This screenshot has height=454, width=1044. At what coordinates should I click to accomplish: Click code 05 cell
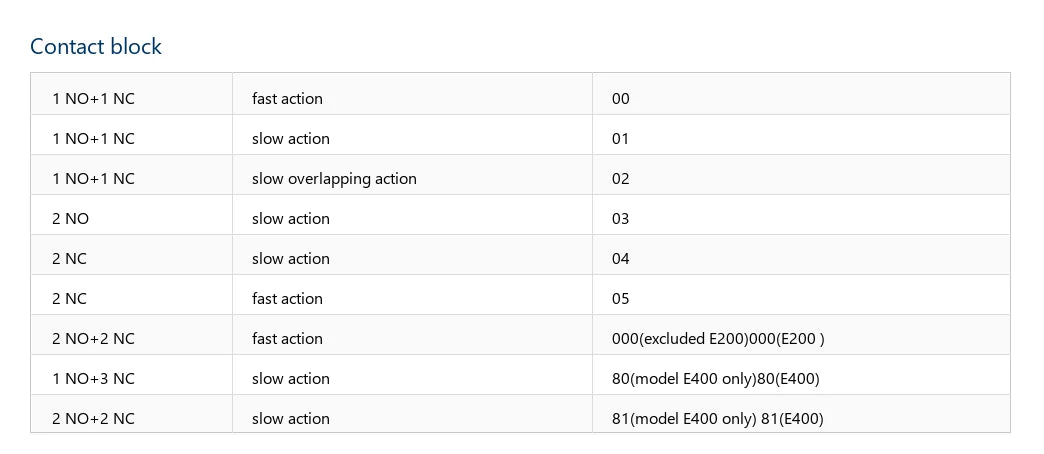click(801, 295)
